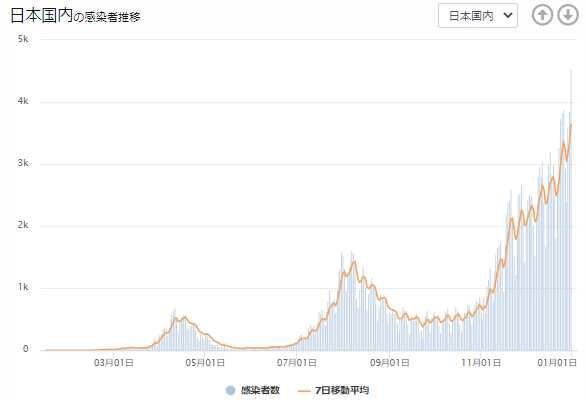This screenshot has height=400, width=586.
Task: Click the dropdown chevron beside 日本国内
Action: click(x=508, y=15)
